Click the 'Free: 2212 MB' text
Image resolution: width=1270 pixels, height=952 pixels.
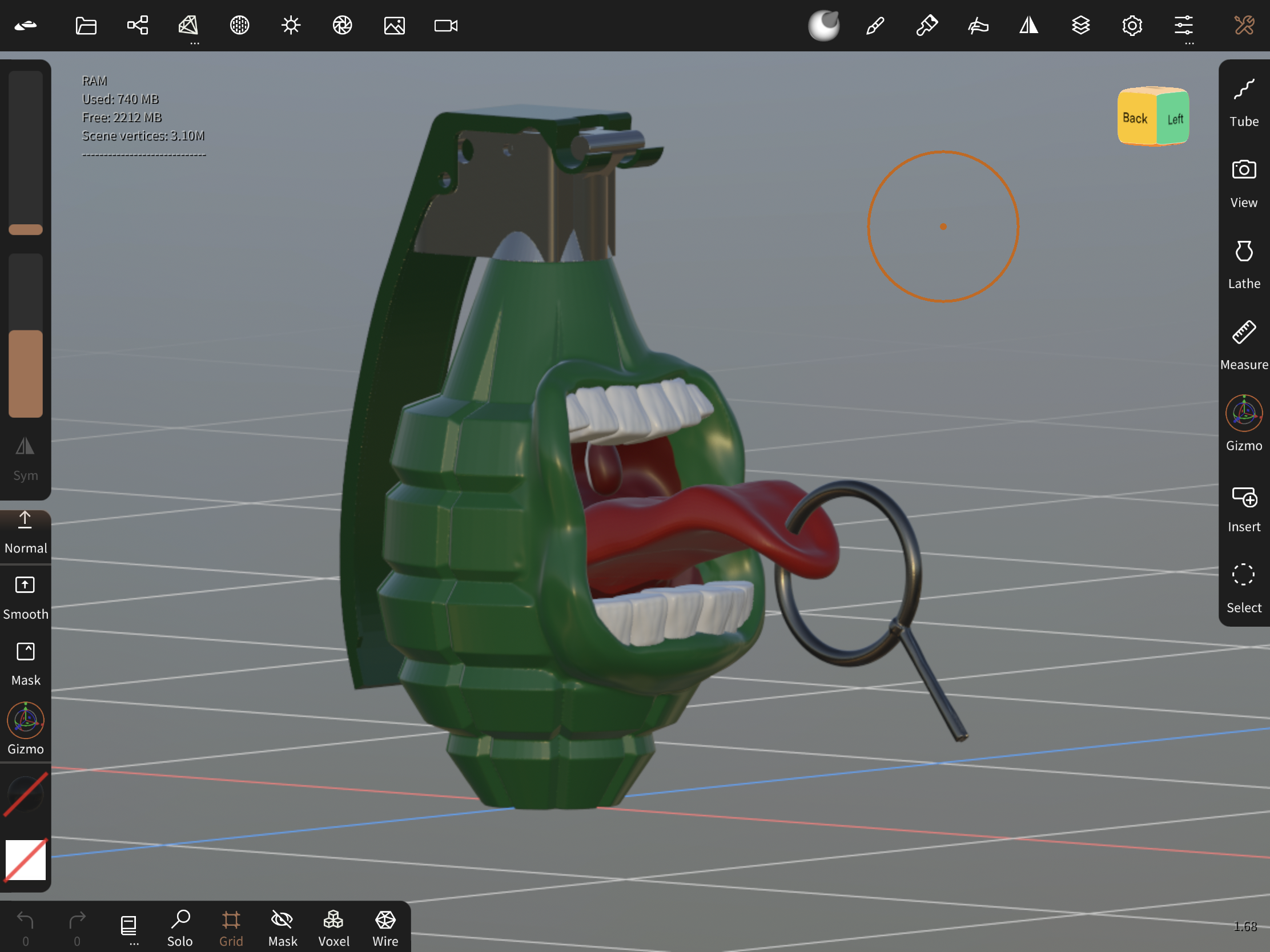pos(122,118)
